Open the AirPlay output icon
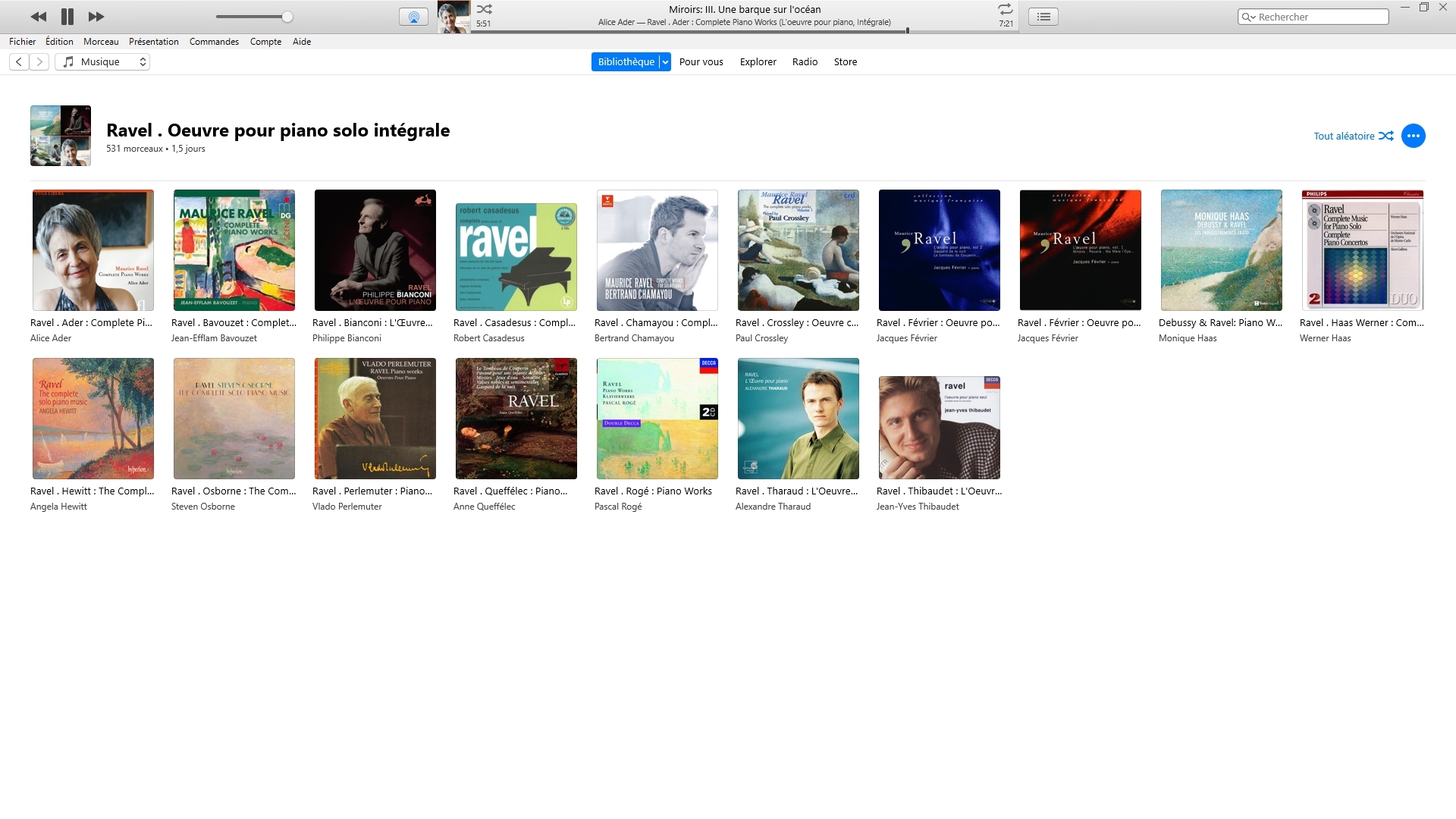The width and height of the screenshot is (1456, 819). click(413, 17)
